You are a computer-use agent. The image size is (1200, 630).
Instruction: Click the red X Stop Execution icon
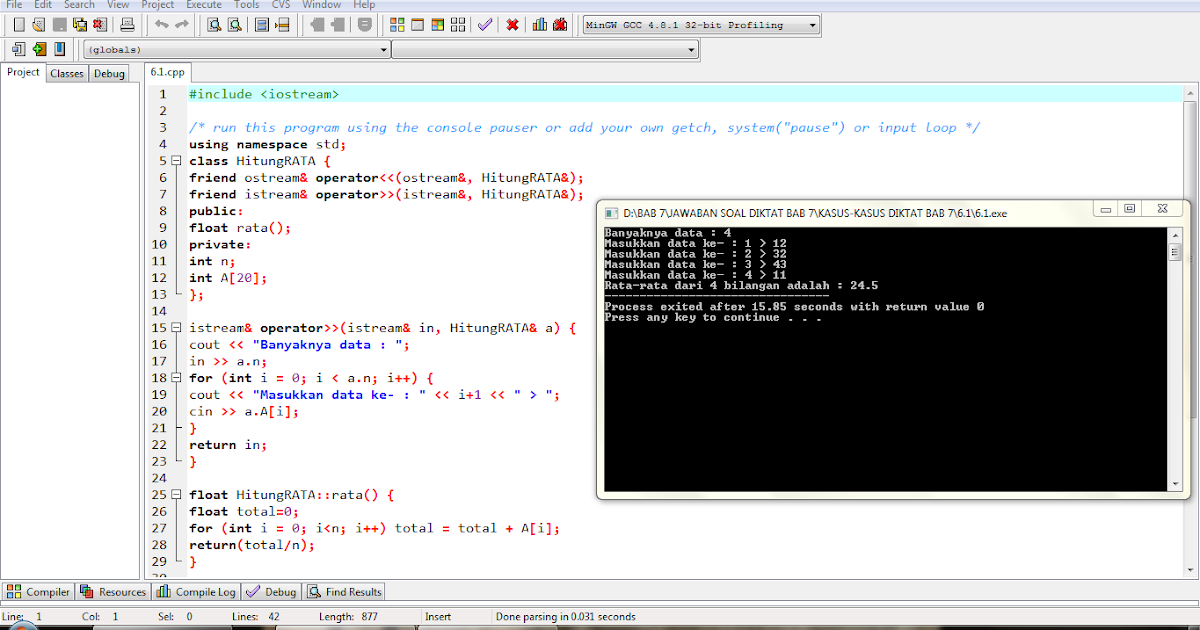click(x=512, y=25)
